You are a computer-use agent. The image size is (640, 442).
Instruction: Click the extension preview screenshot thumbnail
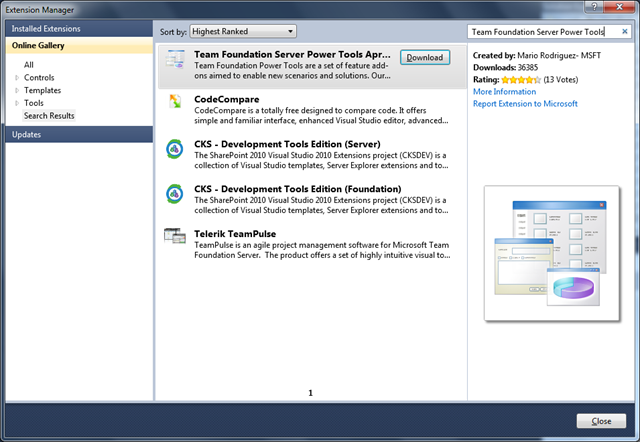[x=548, y=253]
